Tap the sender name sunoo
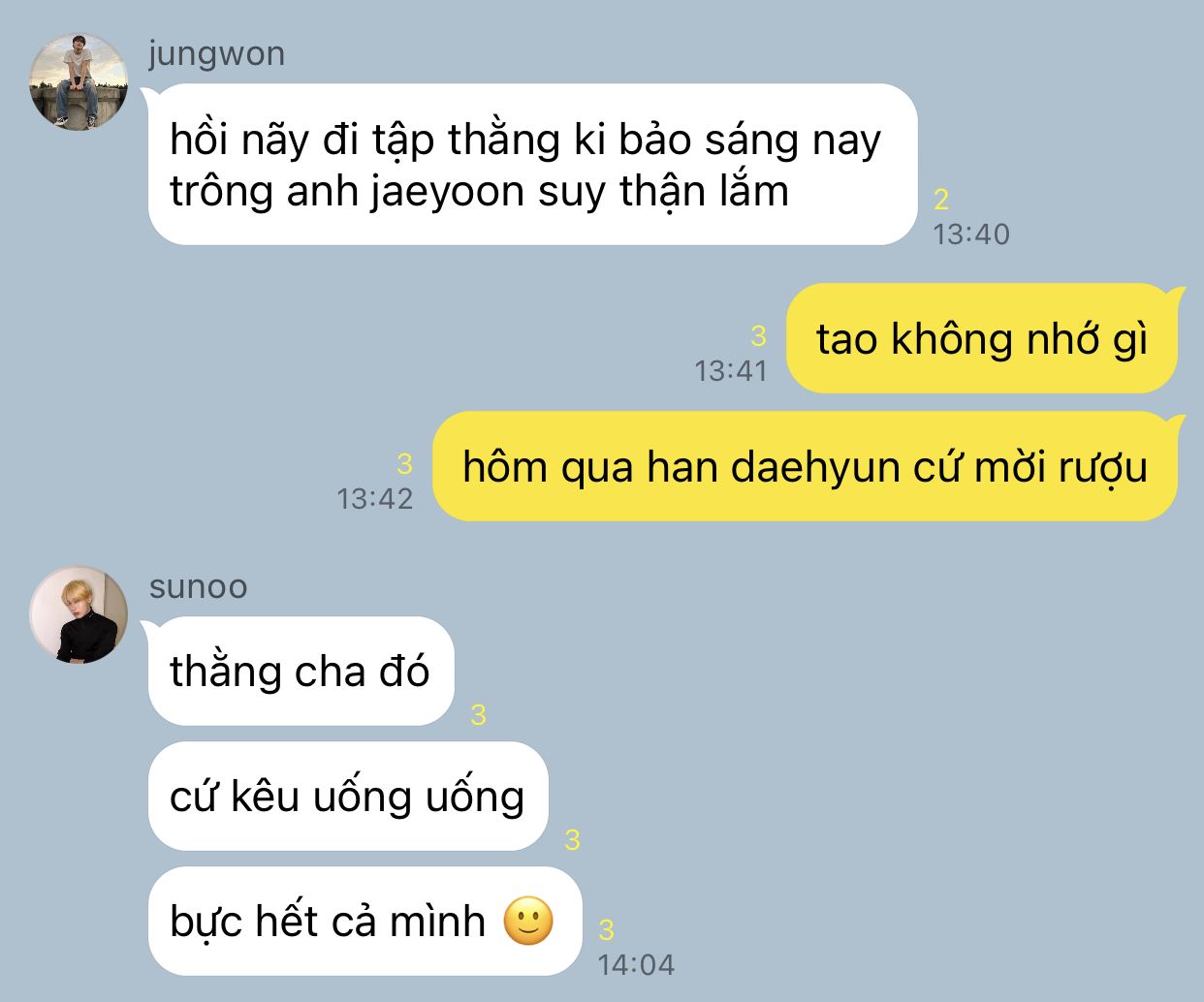This screenshot has height=1002, width=1204. pos(199,586)
